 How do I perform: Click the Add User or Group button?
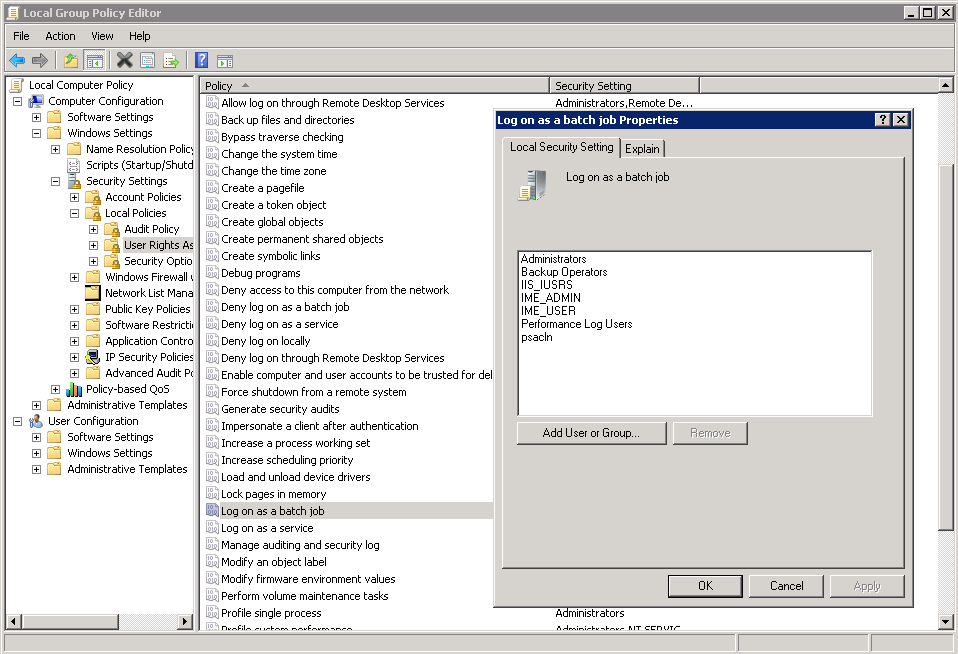pos(590,433)
